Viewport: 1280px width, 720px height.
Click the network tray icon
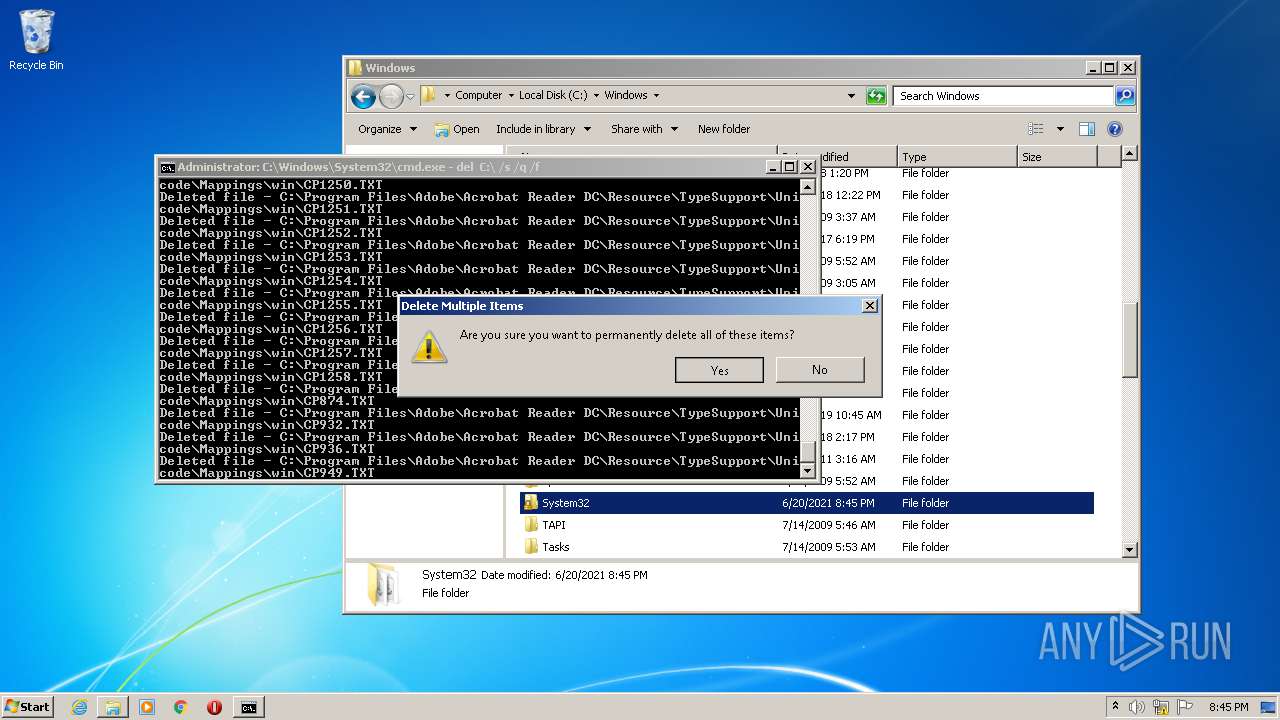[x=1161, y=707]
